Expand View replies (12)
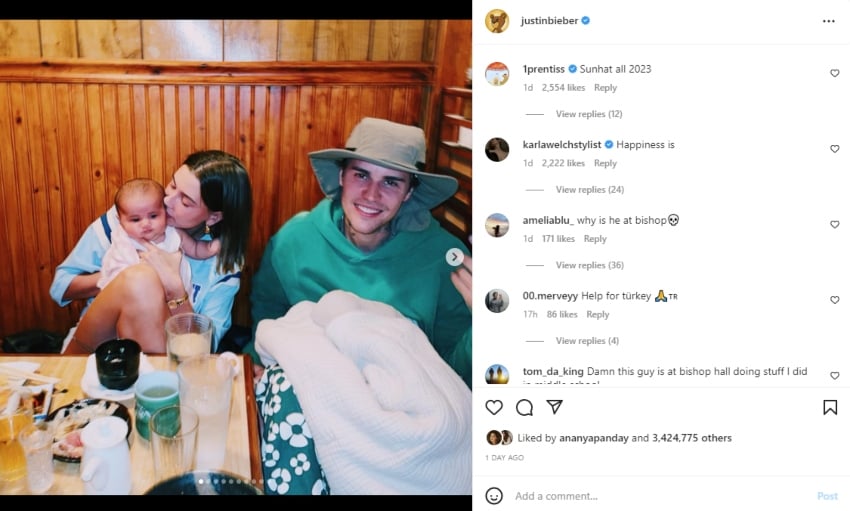This screenshot has width=850, height=511. (x=589, y=114)
